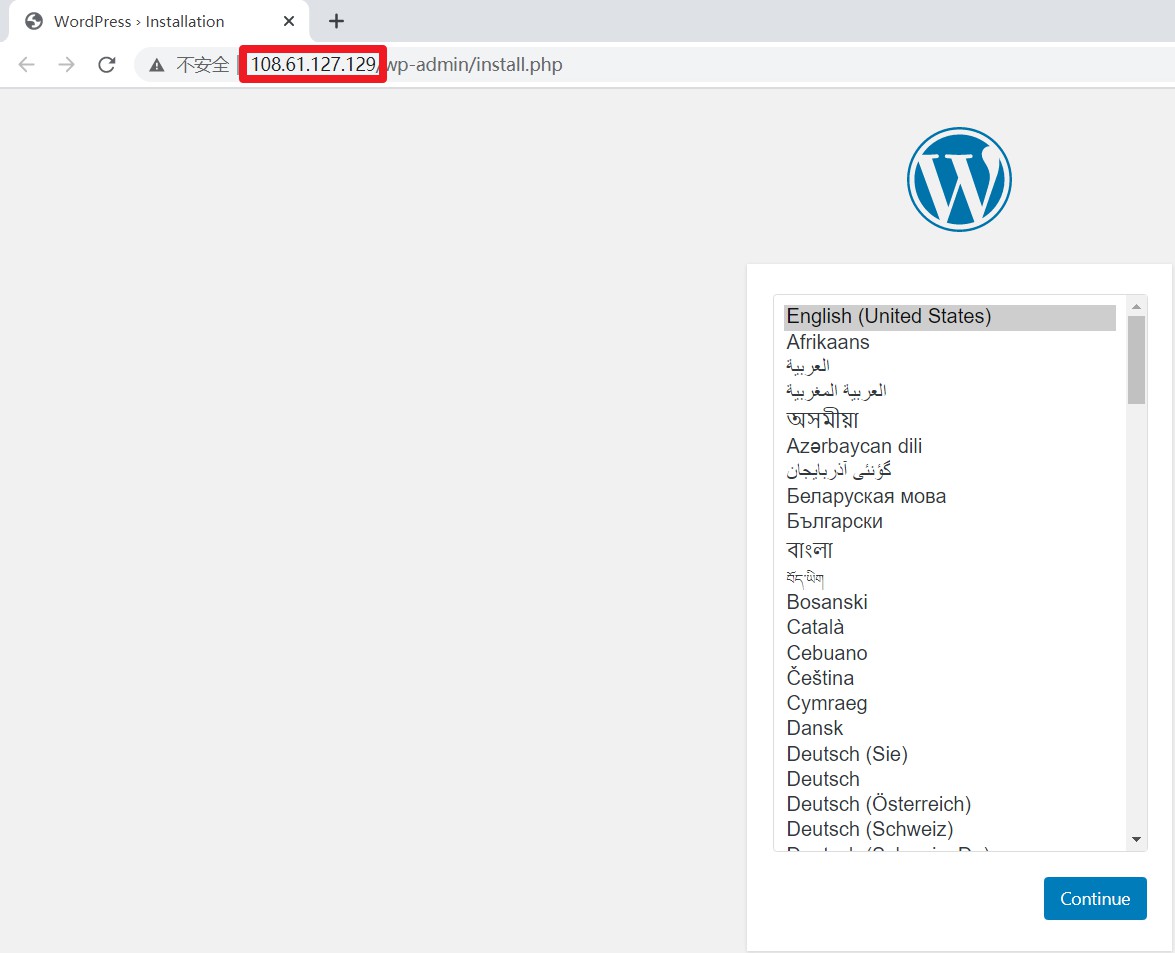This screenshot has width=1175, height=953.
Task: Select English (United States) language
Action: coord(949,316)
